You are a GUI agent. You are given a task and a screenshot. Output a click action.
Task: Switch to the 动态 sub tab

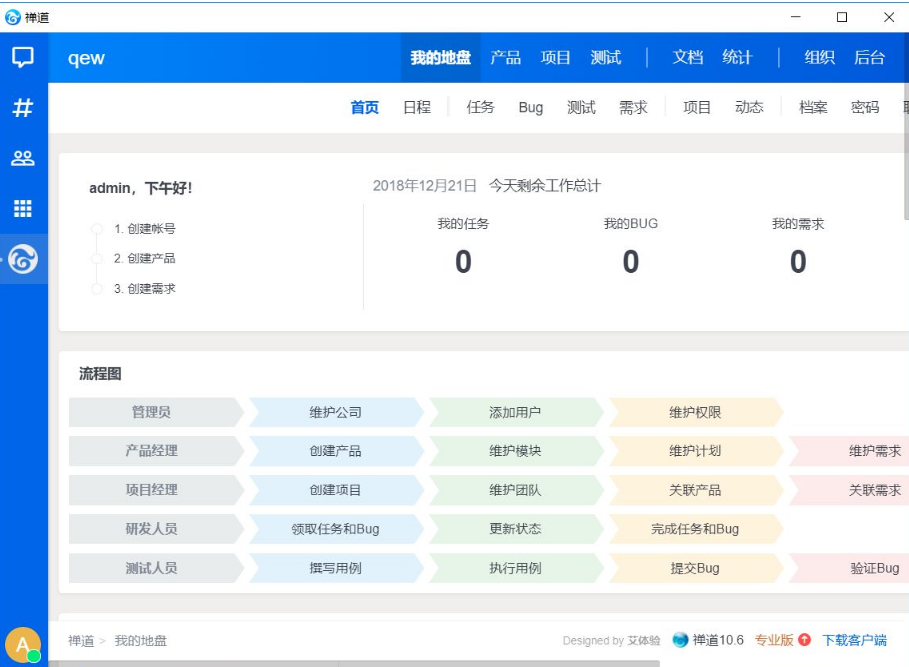coord(749,107)
